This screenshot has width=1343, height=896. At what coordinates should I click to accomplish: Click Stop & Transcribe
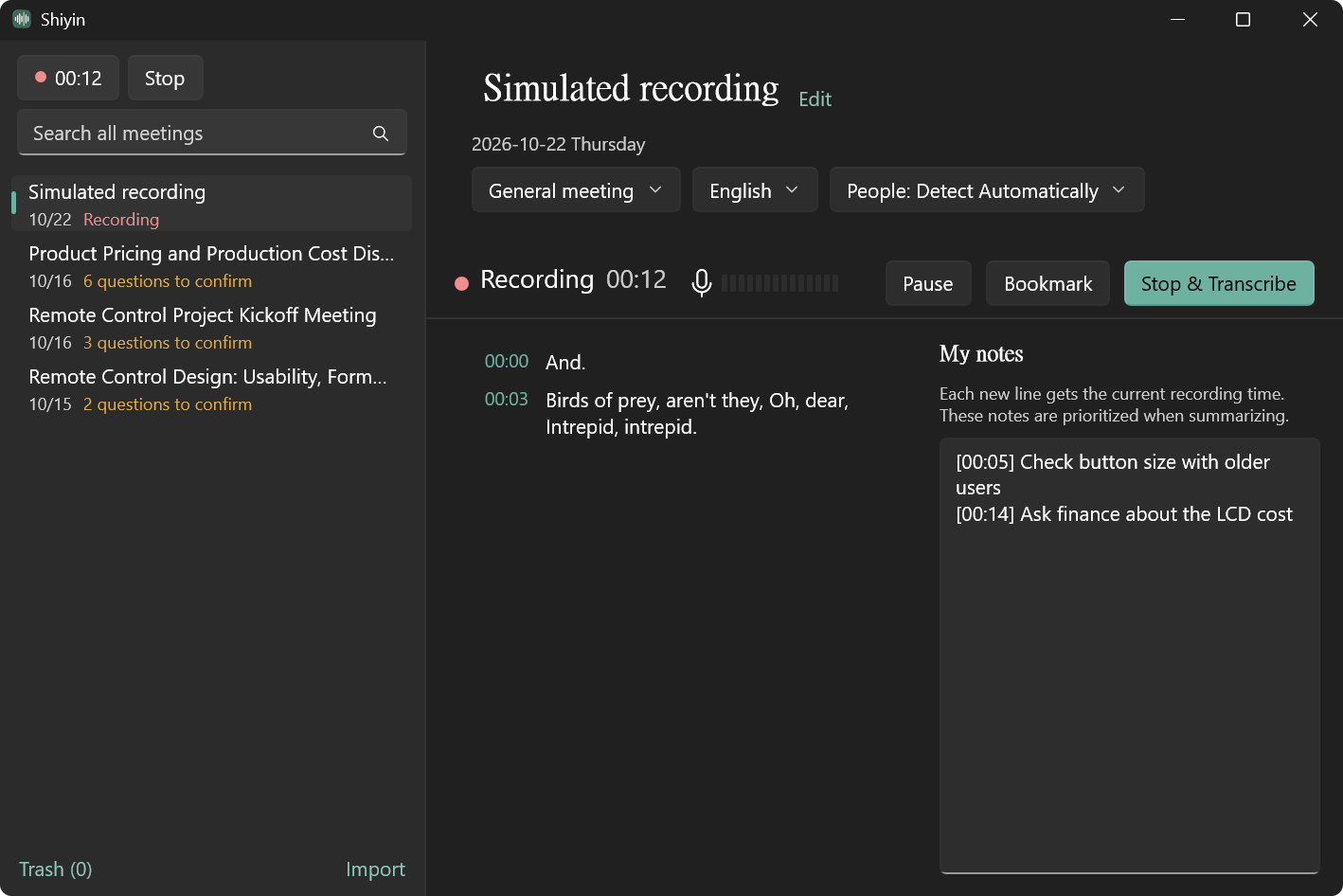[1219, 283]
